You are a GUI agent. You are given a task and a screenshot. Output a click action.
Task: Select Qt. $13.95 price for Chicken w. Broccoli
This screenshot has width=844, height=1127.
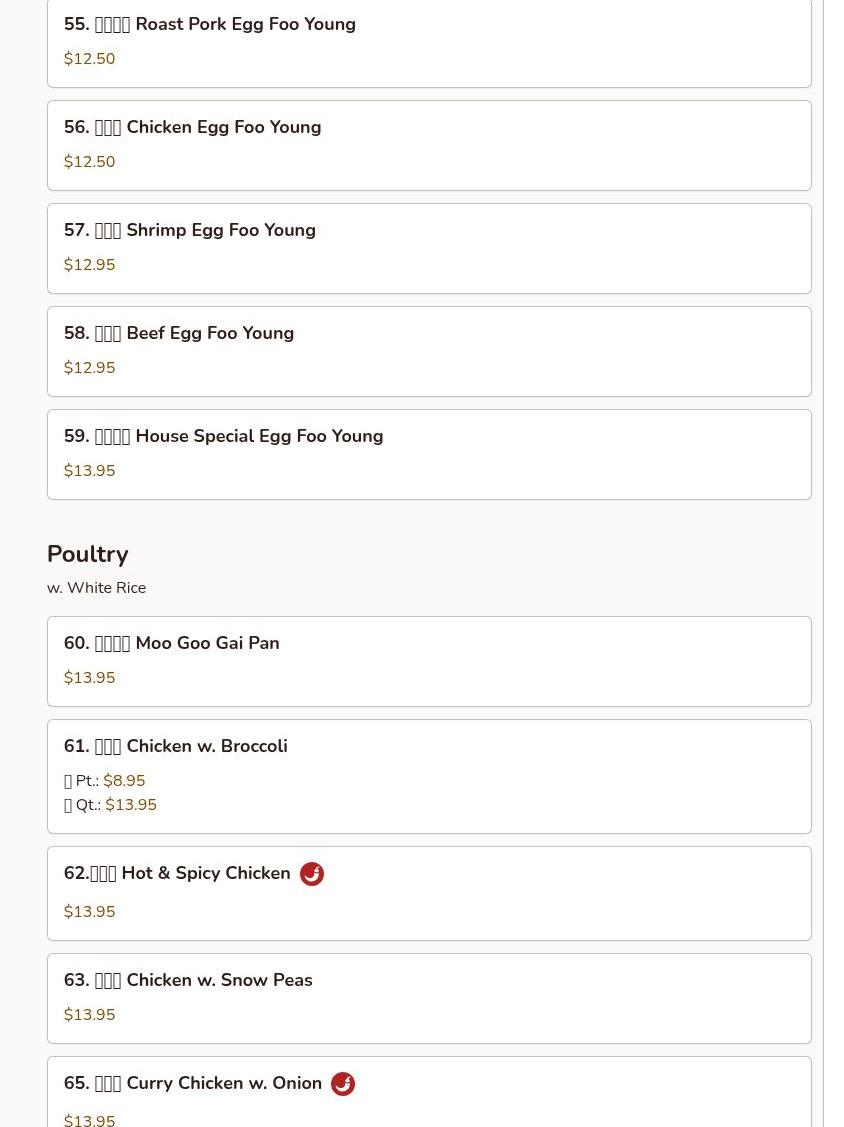130,805
